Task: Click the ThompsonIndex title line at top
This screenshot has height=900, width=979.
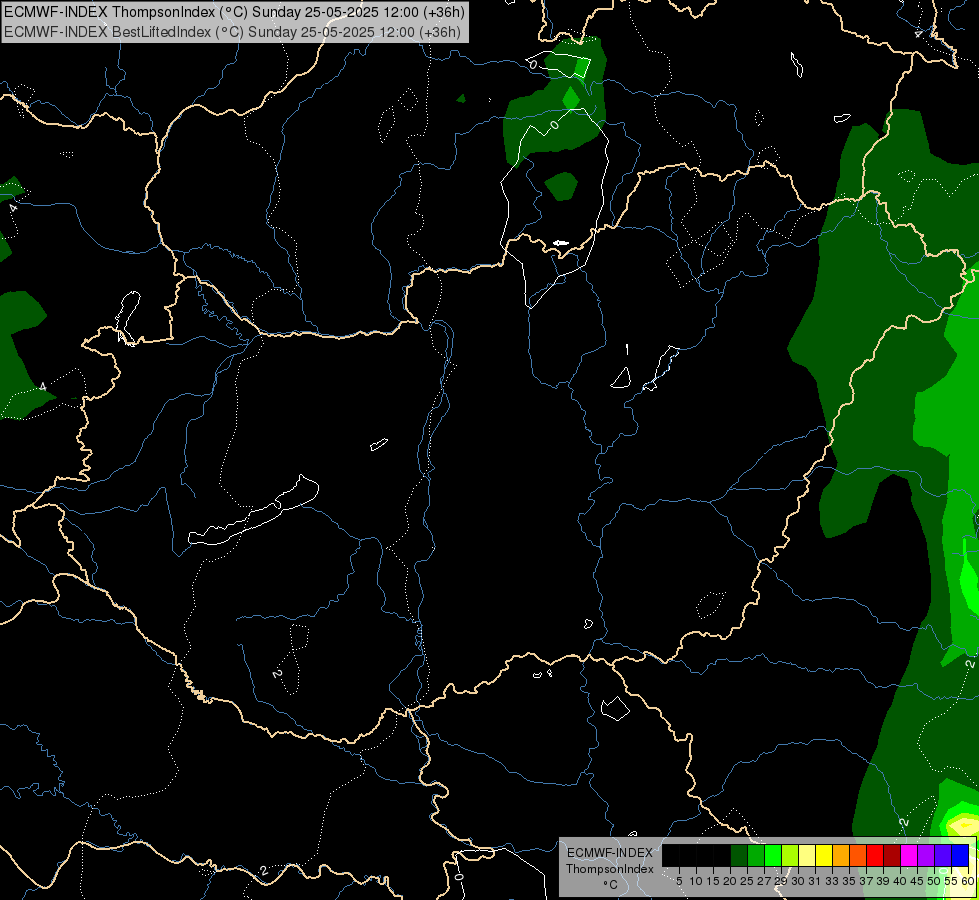Action: tap(235, 12)
